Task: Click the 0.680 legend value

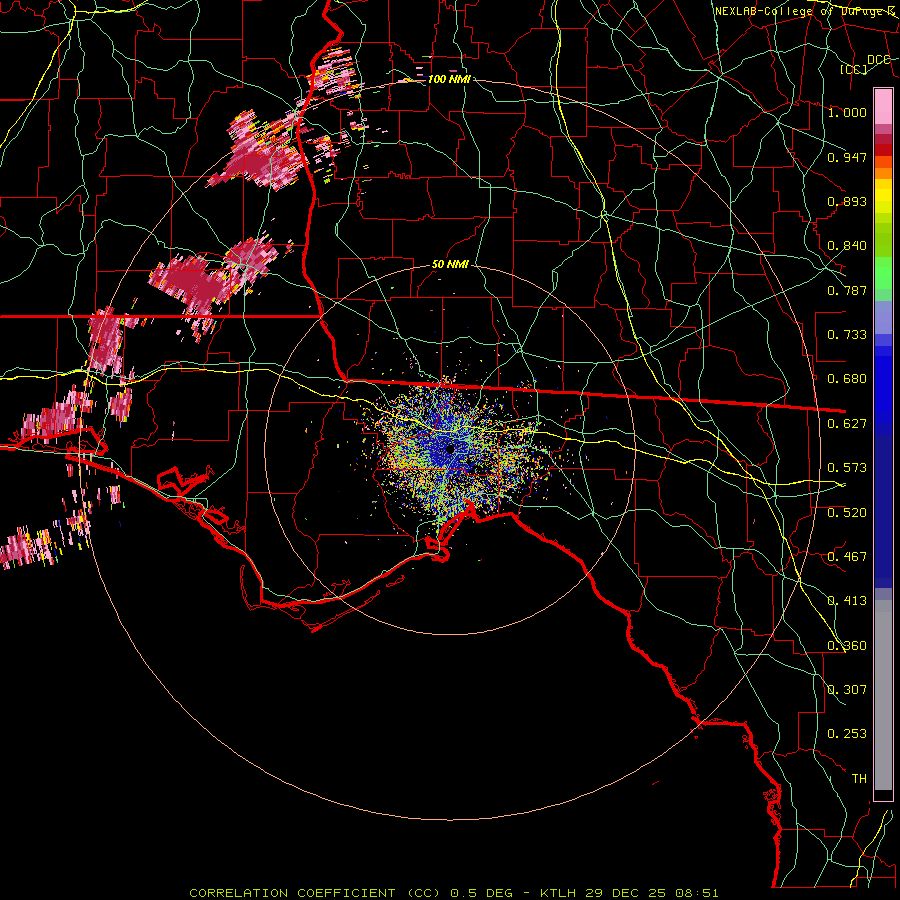Action: [847, 378]
